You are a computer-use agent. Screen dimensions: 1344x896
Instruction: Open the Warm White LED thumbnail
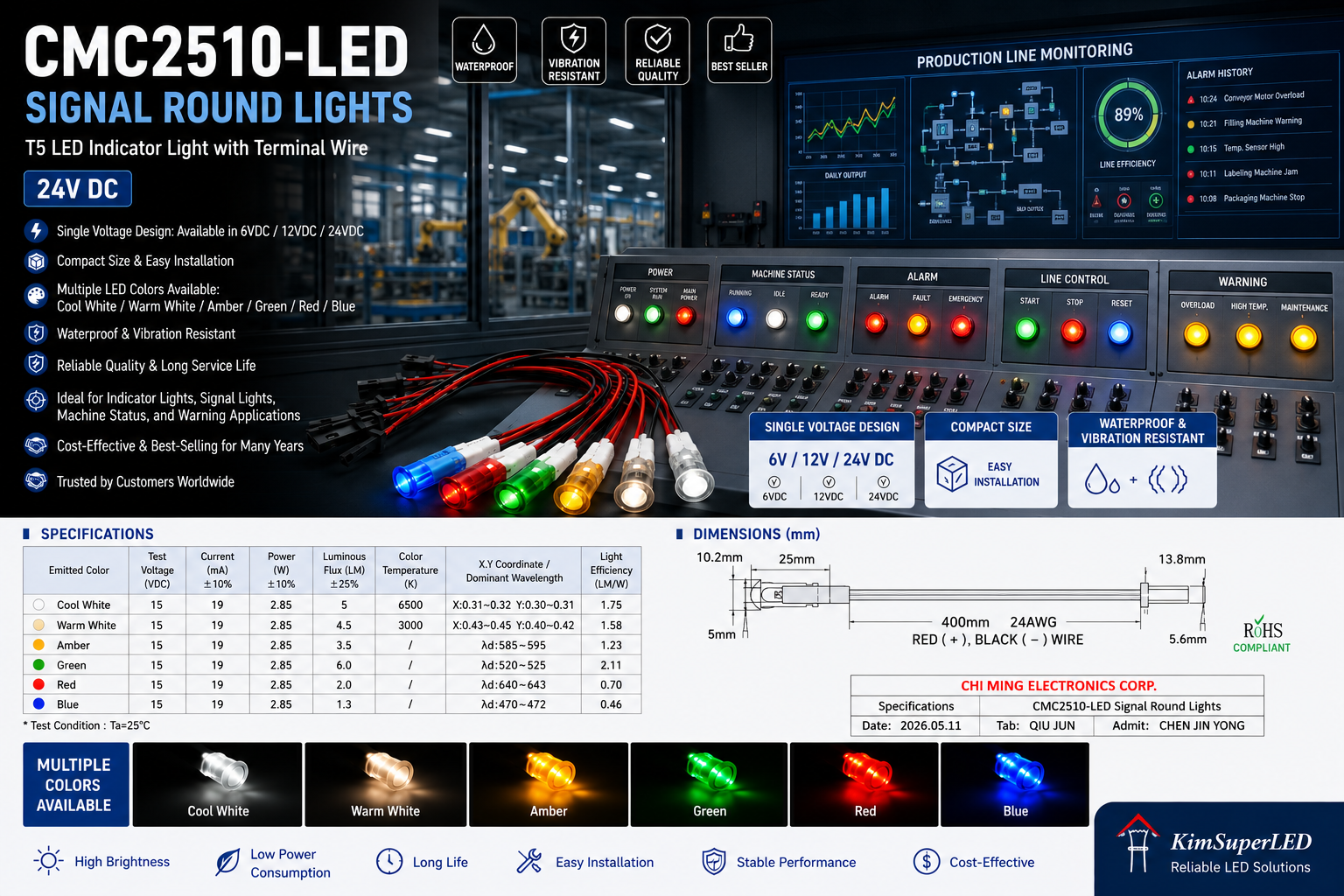point(386,785)
